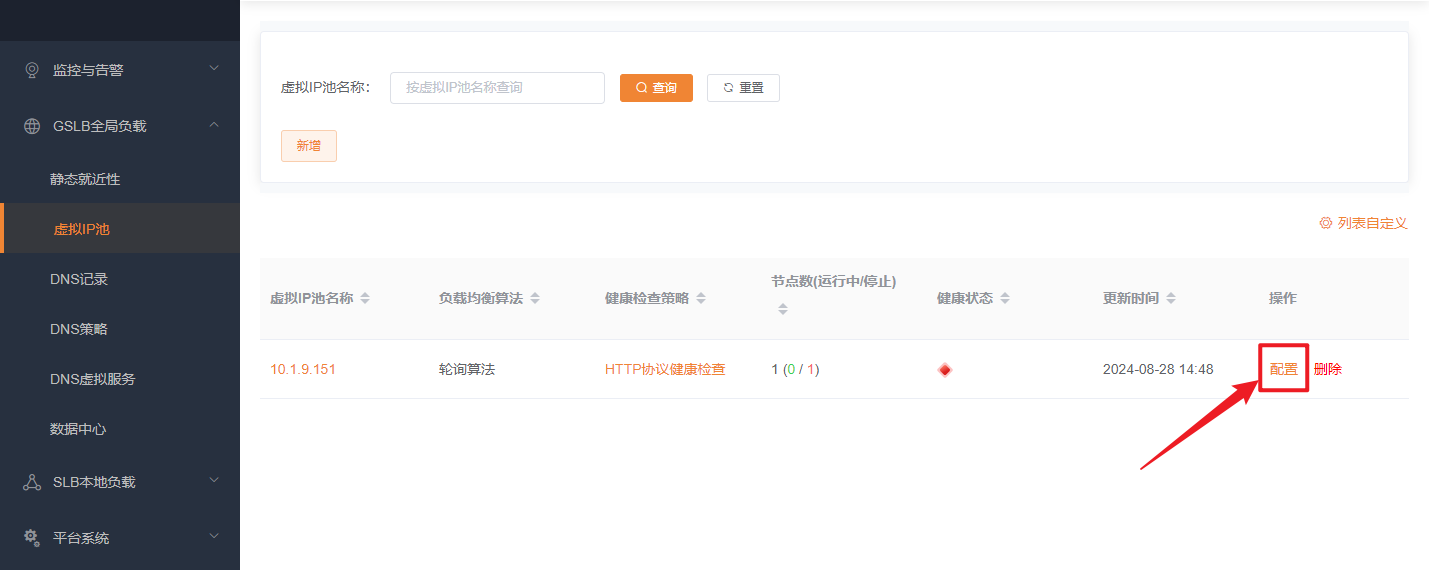Image resolution: width=1429 pixels, height=570 pixels.
Task: Sort by 负载均衡算法 column arrows
Action: pyautogui.click(x=535, y=299)
